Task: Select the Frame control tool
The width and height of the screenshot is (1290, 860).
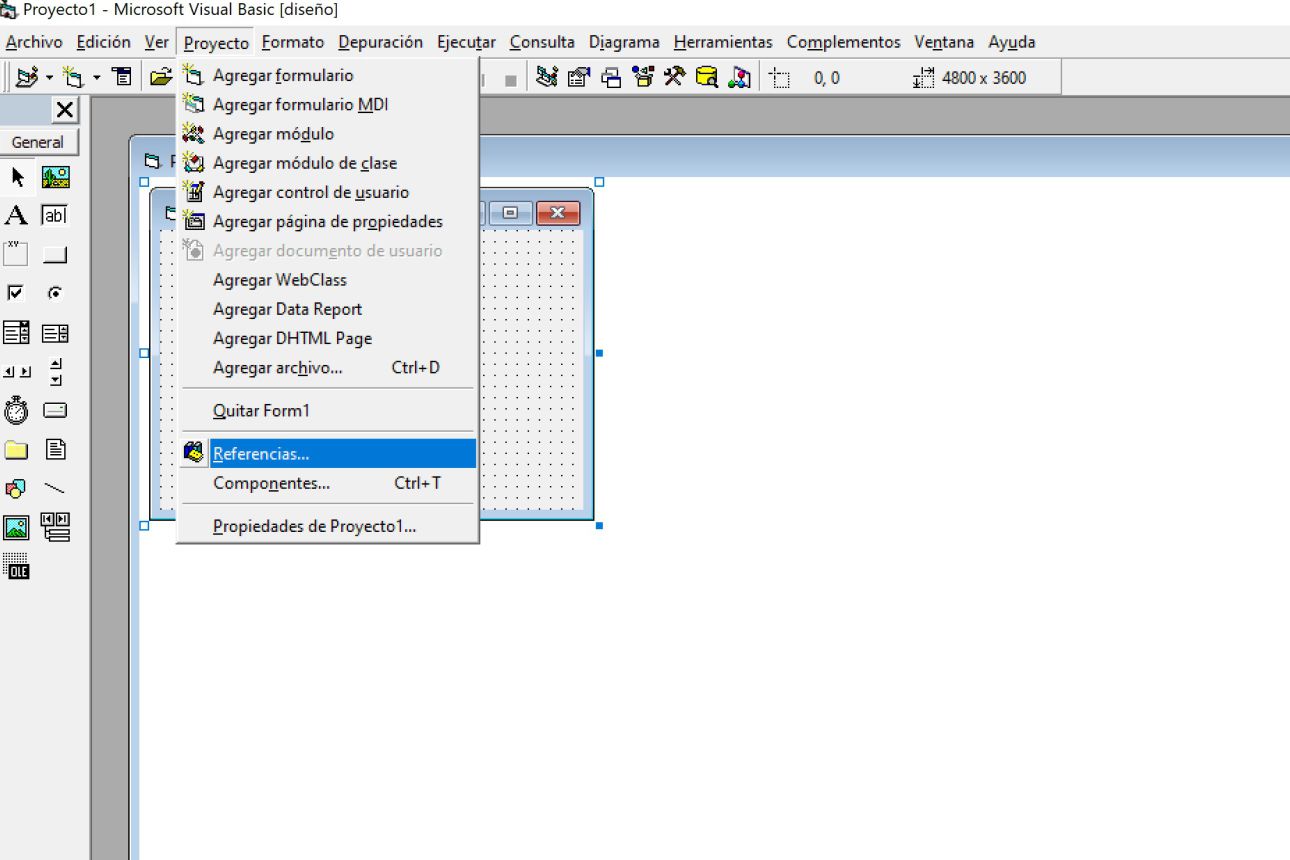Action: (17, 254)
